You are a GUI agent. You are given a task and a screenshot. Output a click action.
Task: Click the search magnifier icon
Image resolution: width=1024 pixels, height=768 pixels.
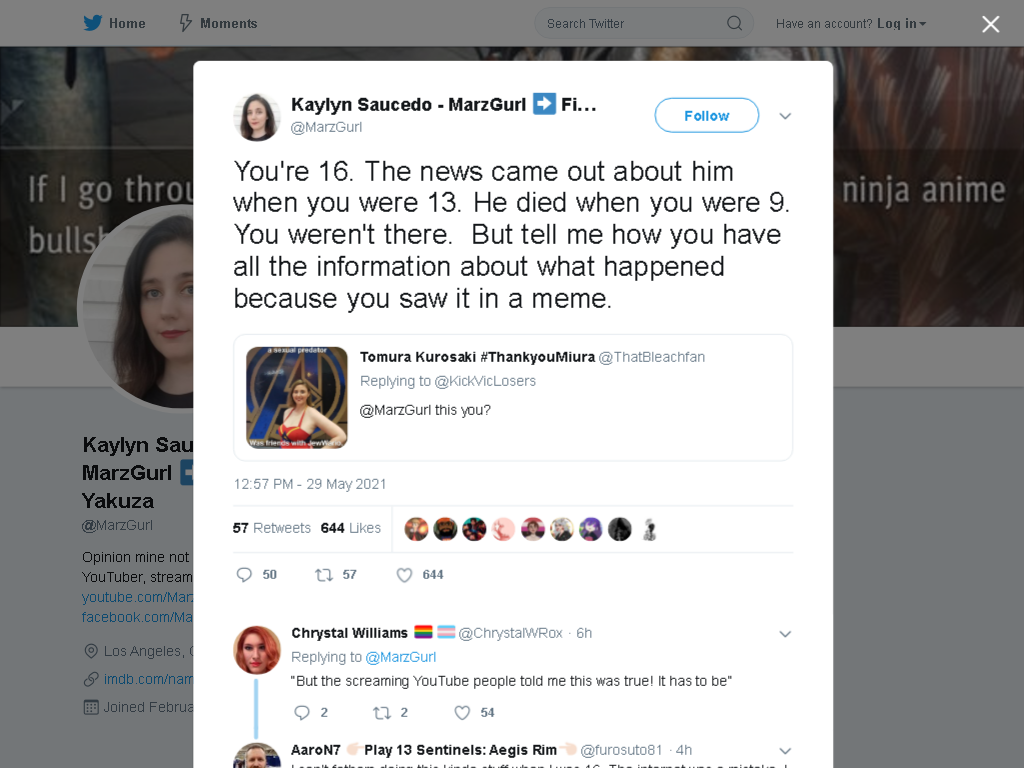click(x=734, y=24)
